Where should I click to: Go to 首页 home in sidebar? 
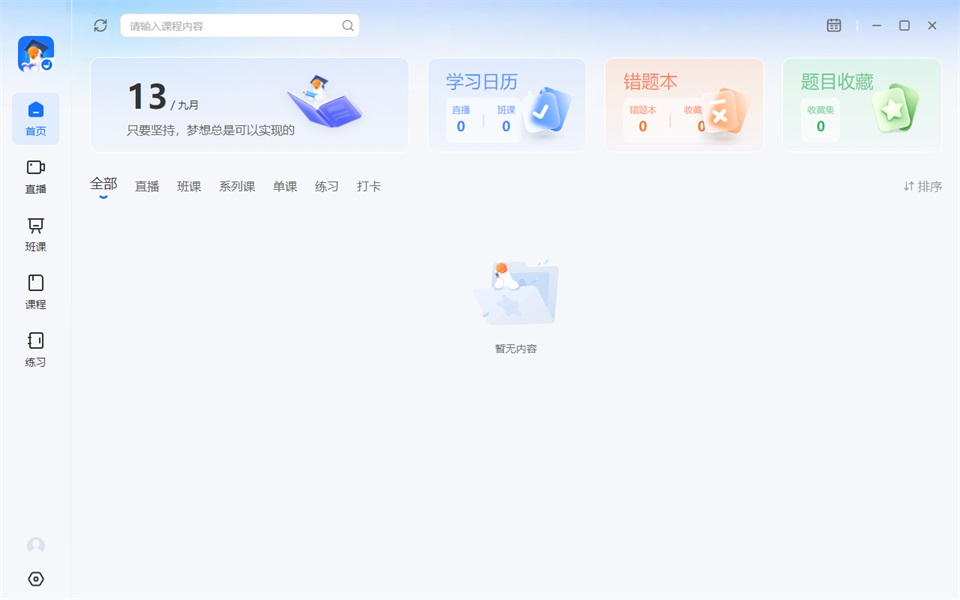tap(36, 119)
